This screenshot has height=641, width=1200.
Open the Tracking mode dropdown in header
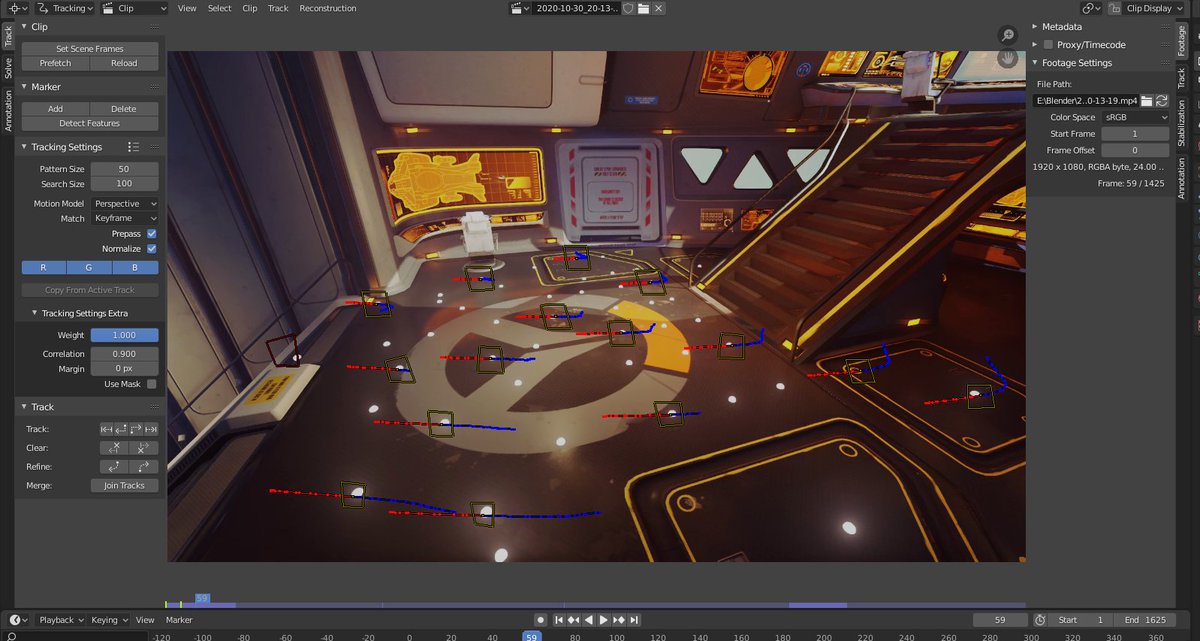pyautogui.click(x=66, y=8)
